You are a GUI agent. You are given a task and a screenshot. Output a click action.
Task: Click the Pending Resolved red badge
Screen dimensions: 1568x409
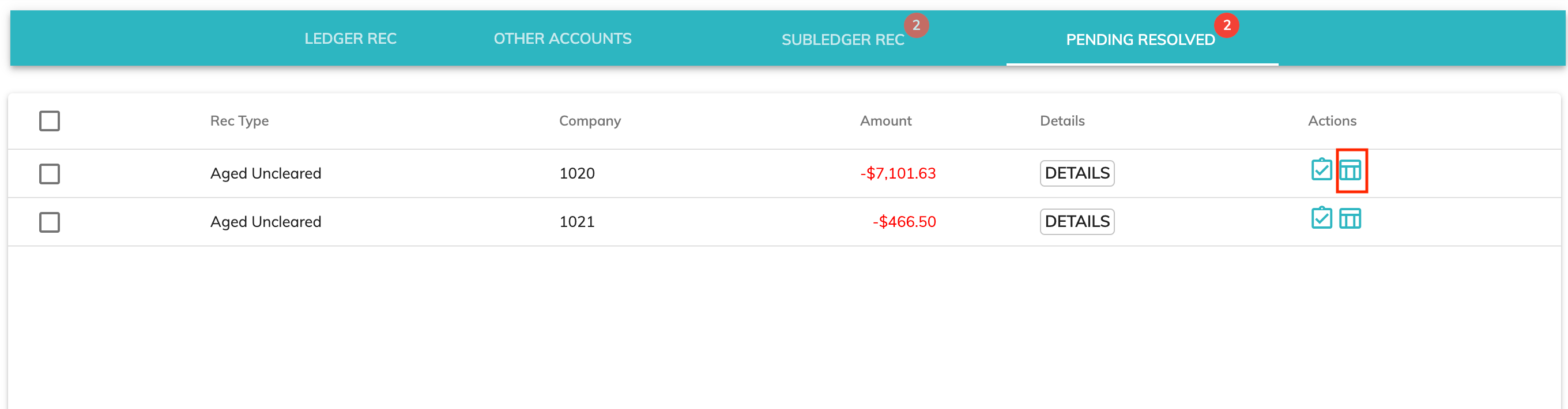pos(1226,25)
